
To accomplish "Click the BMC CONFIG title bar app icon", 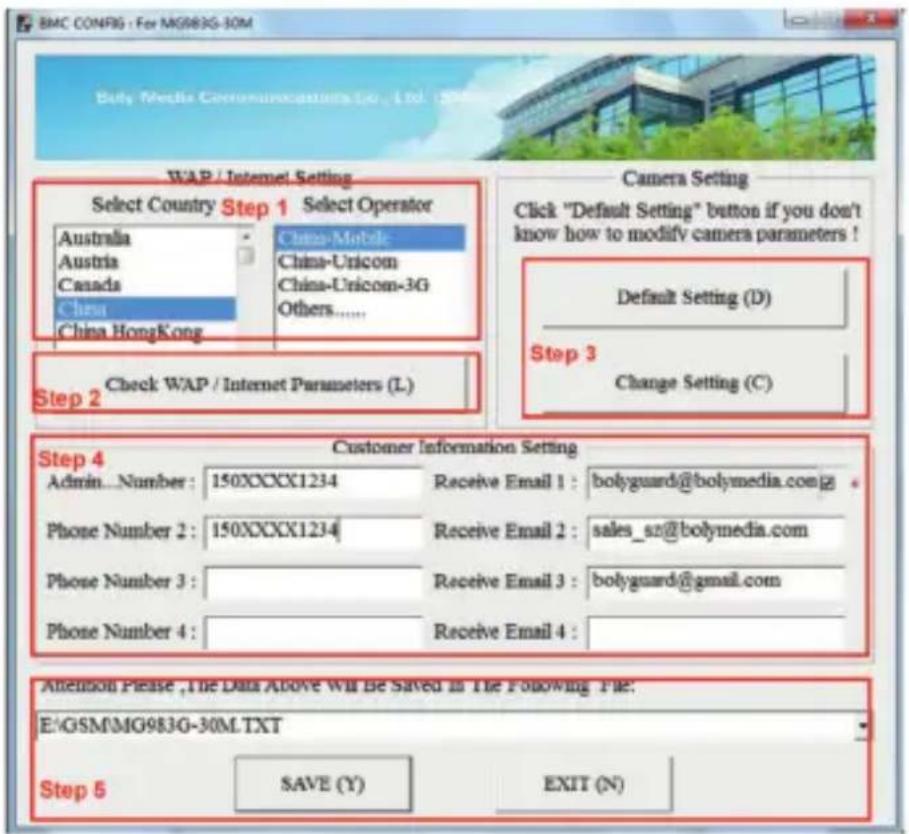I will pyautogui.click(x=24, y=24).
